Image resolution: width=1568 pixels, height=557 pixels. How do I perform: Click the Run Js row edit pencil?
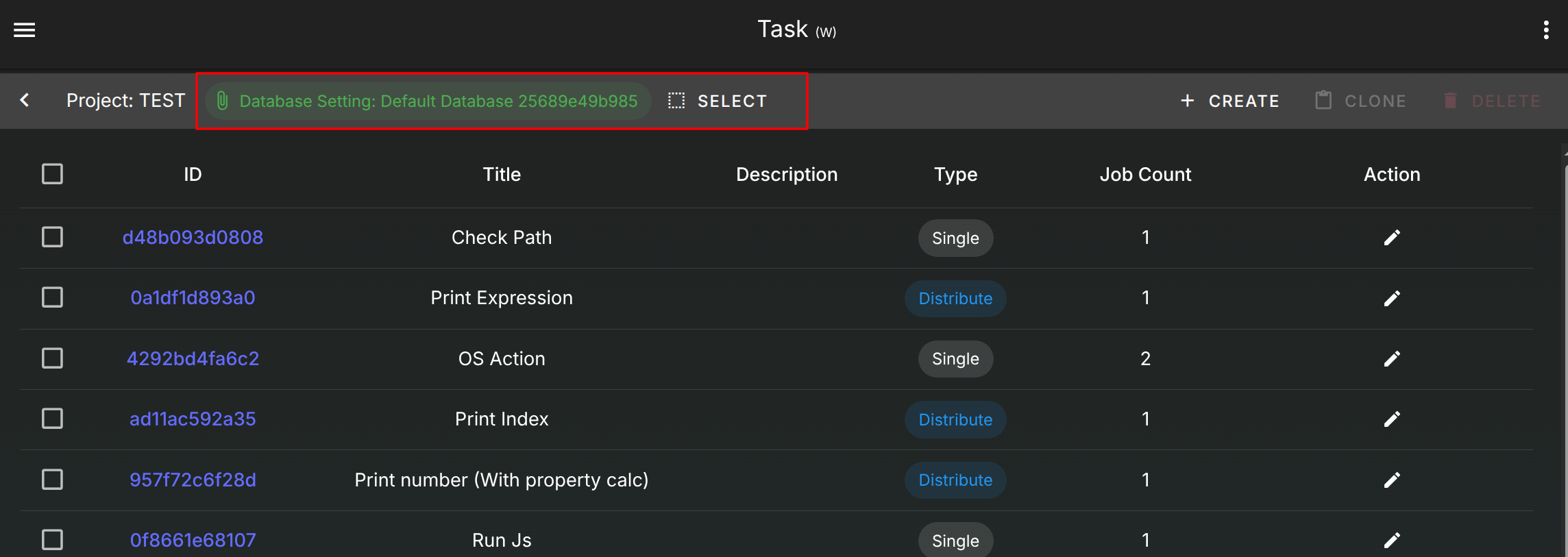pos(1391,541)
